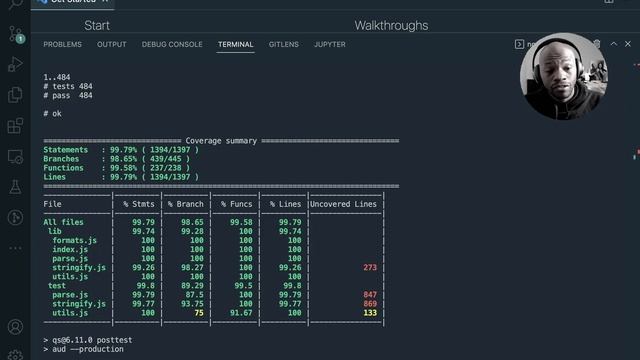The image size is (640, 360).
Task: Click the Start heading
Action: click(97, 26)
